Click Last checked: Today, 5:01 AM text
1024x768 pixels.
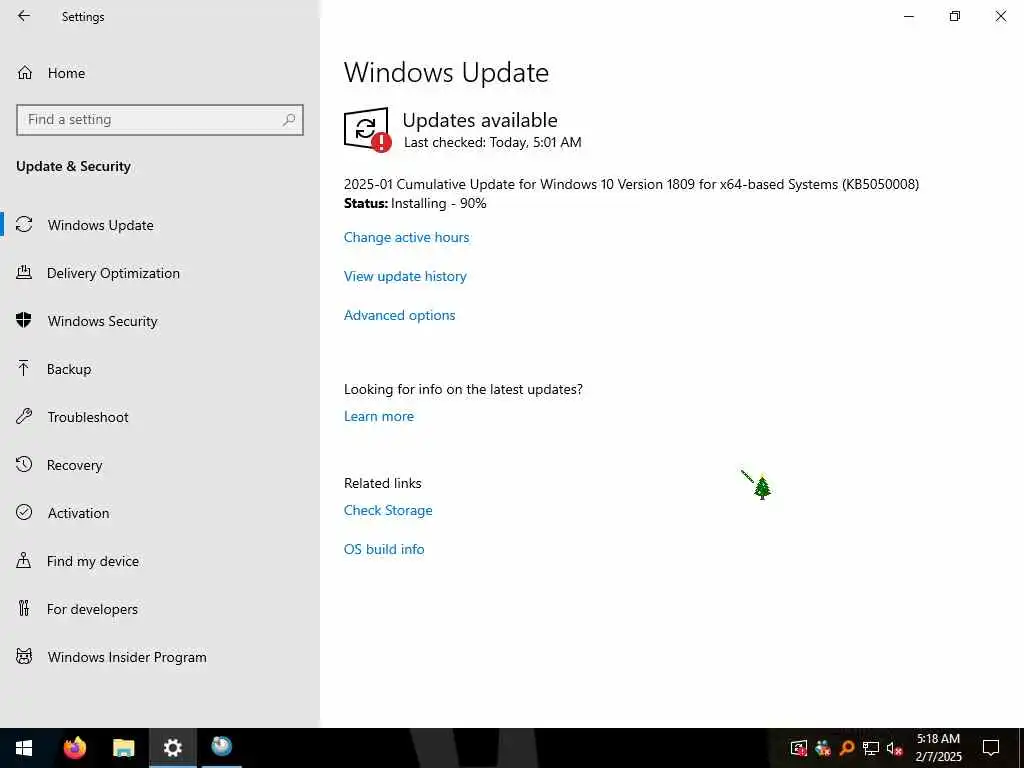pos(492,142)
